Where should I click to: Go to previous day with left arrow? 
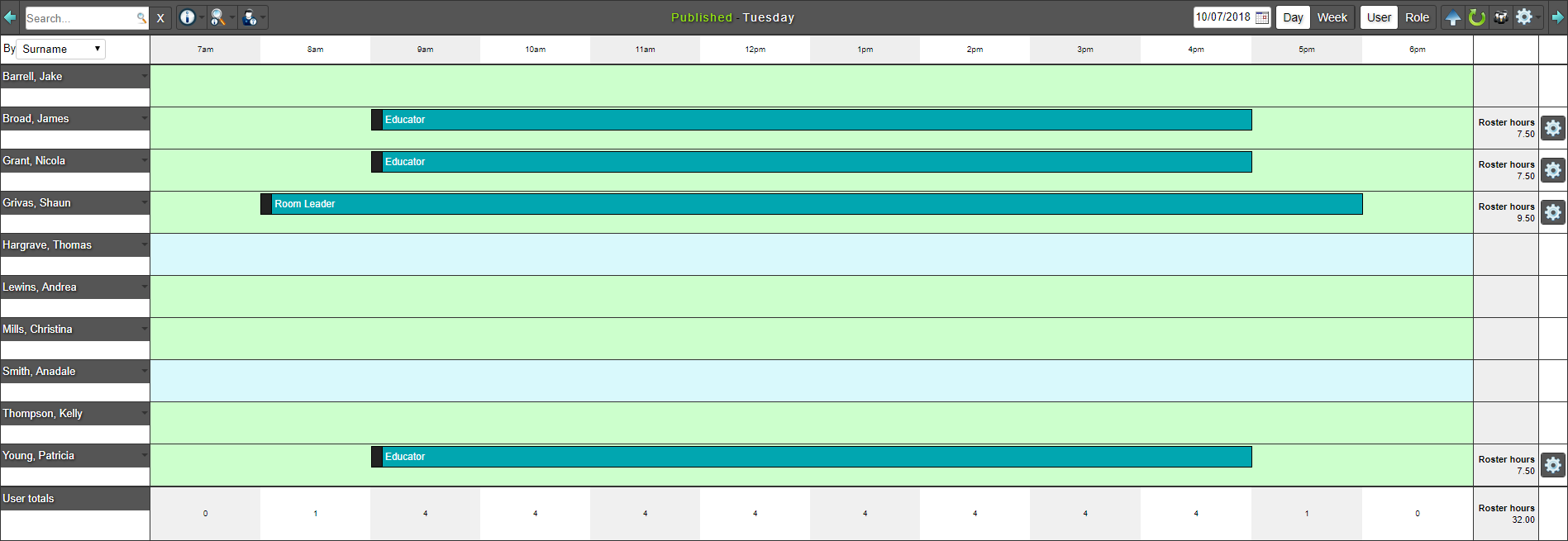click(10, 17)
